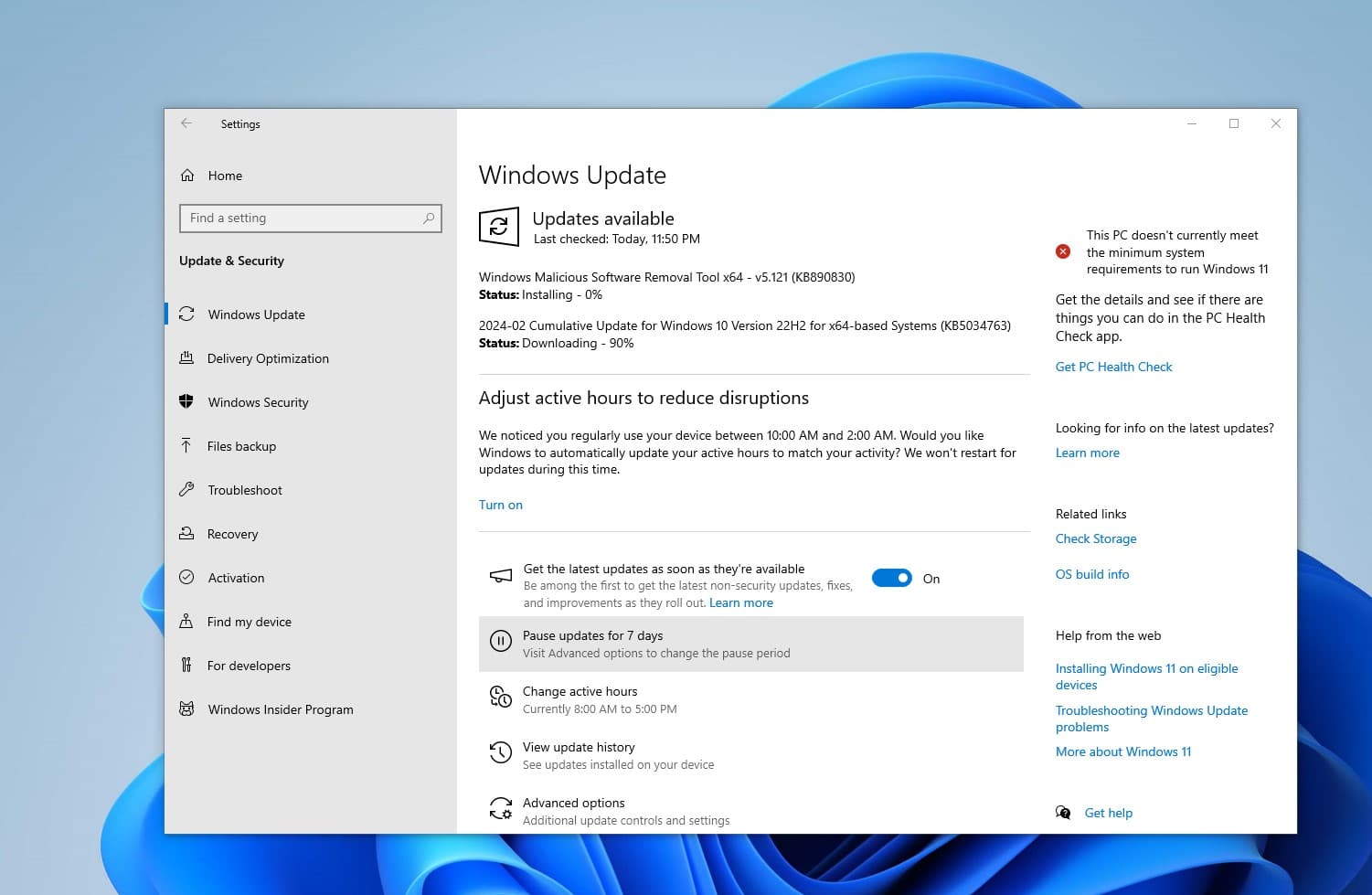Click the Get help chat icon
The width and height of the screenshot is (1372, 895).
(x=1063, y=813)
